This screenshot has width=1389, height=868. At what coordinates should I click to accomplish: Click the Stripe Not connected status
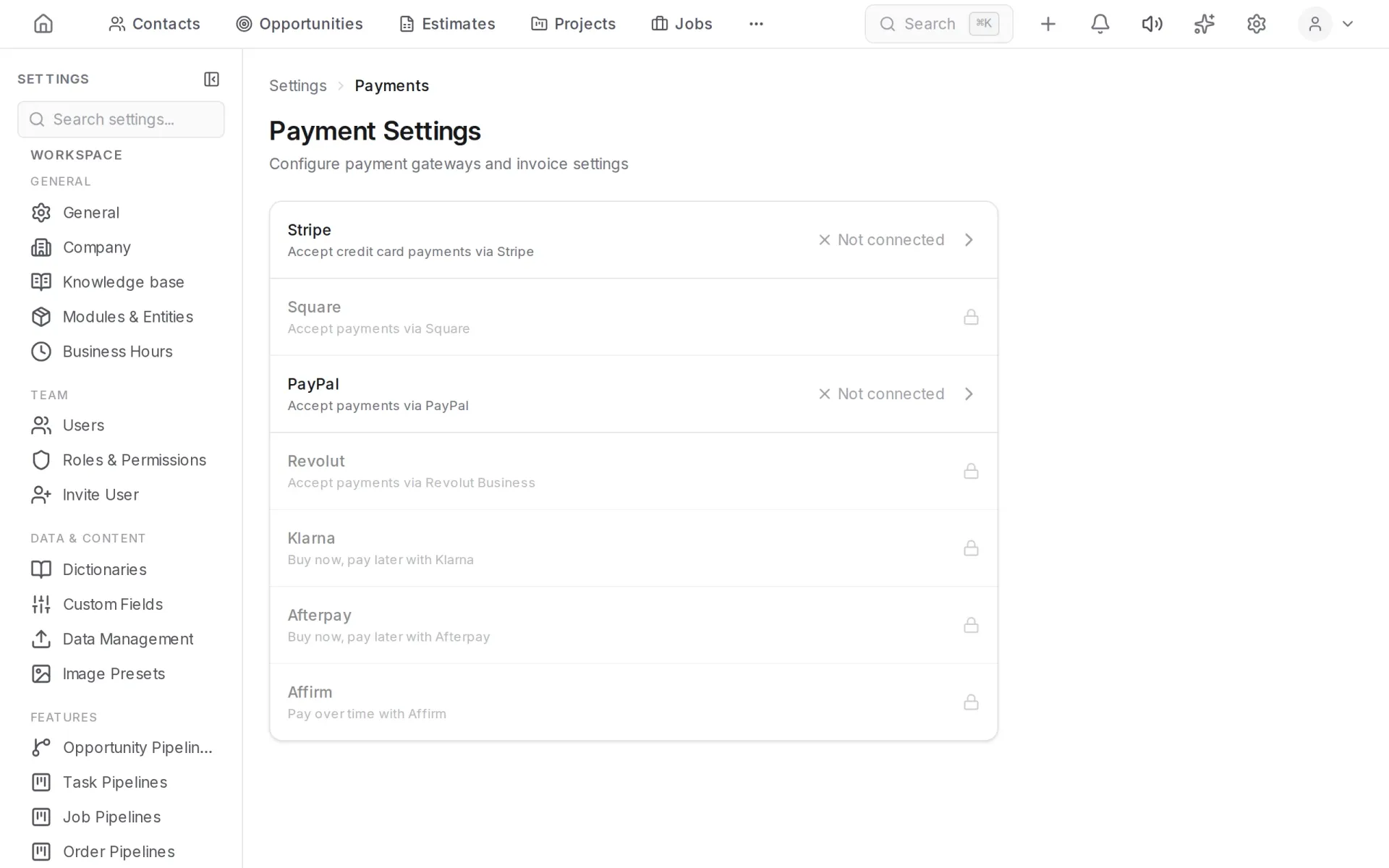tap(881, 239)
